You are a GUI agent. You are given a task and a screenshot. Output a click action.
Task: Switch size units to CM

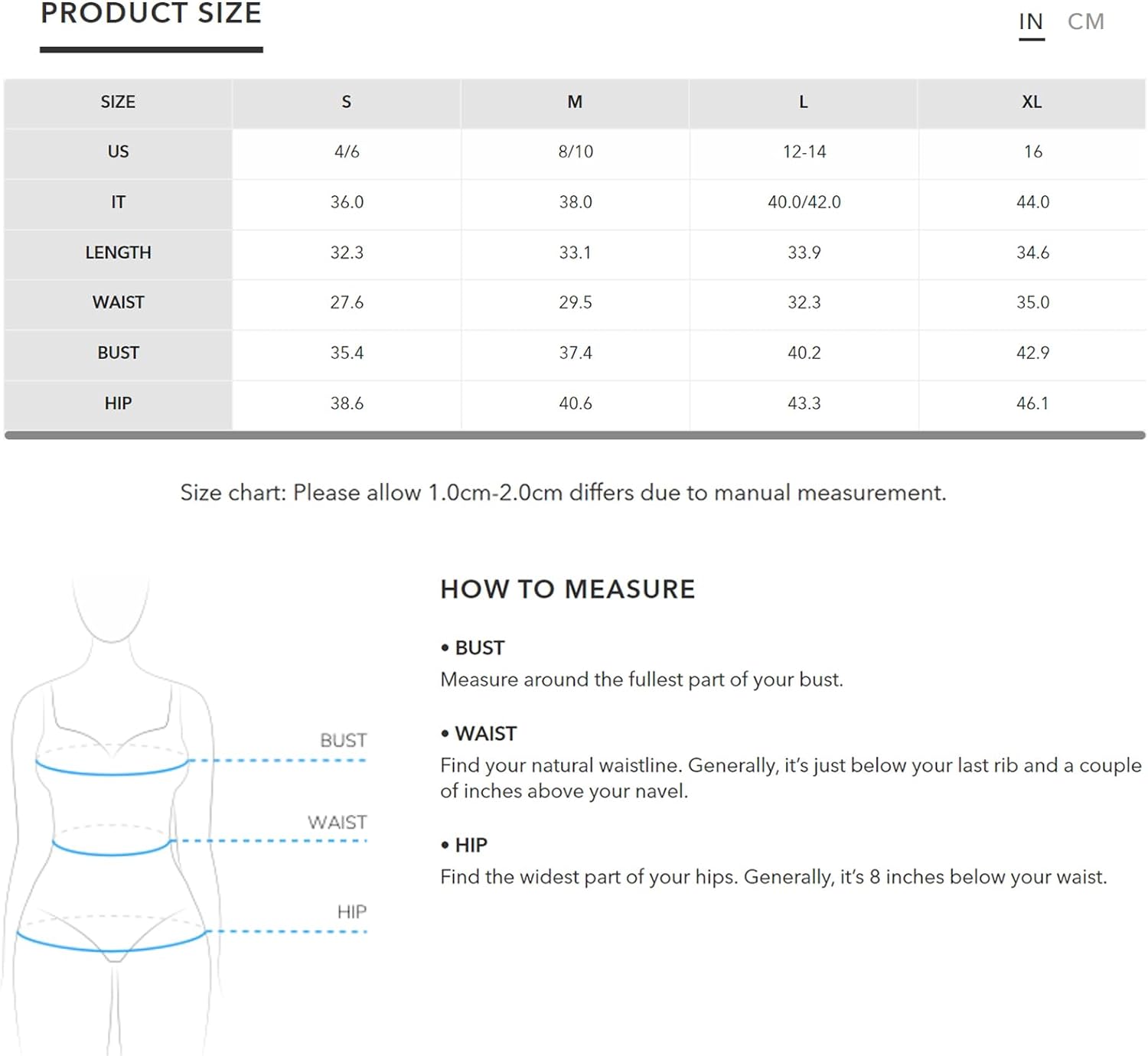pyautogui.click(x=1085, y=21)
